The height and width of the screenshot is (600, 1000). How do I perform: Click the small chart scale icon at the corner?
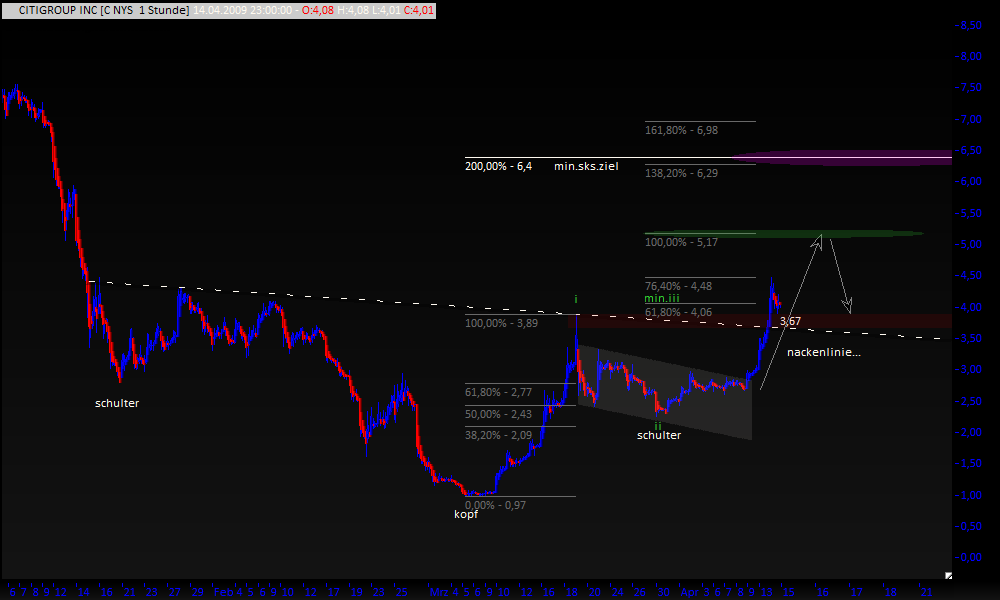point(948,576)
